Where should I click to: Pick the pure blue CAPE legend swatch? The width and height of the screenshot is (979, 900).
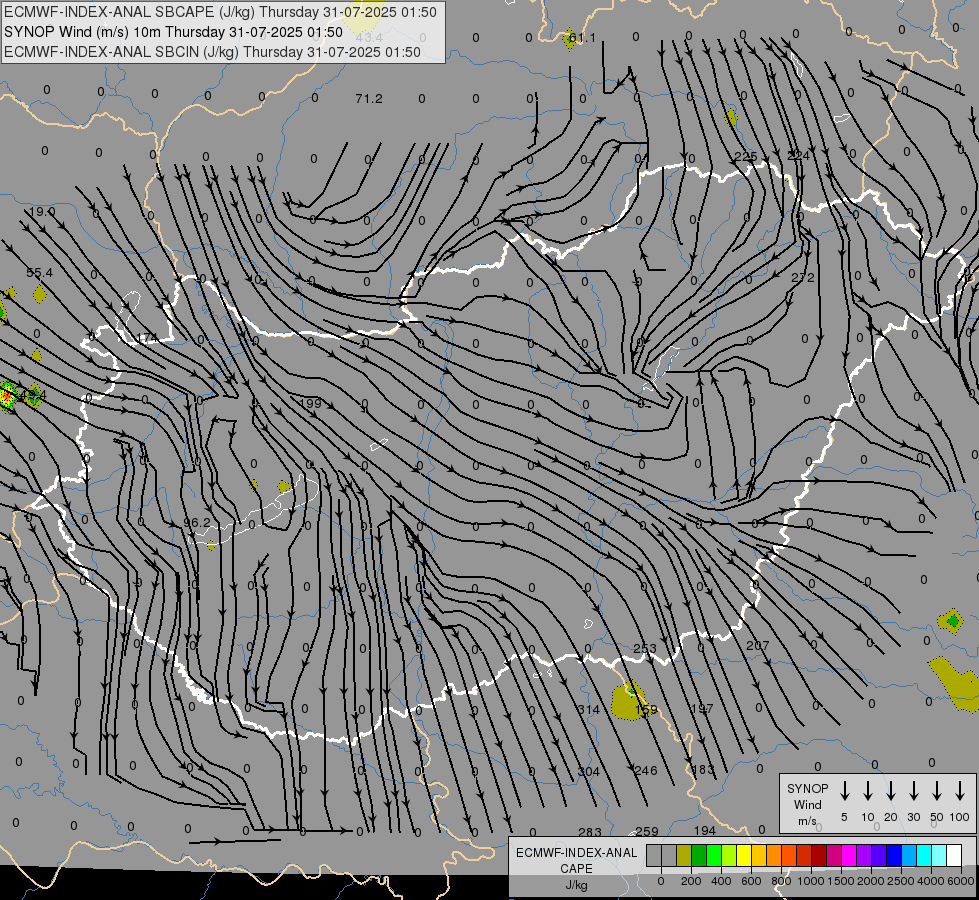tap(893, 856)
